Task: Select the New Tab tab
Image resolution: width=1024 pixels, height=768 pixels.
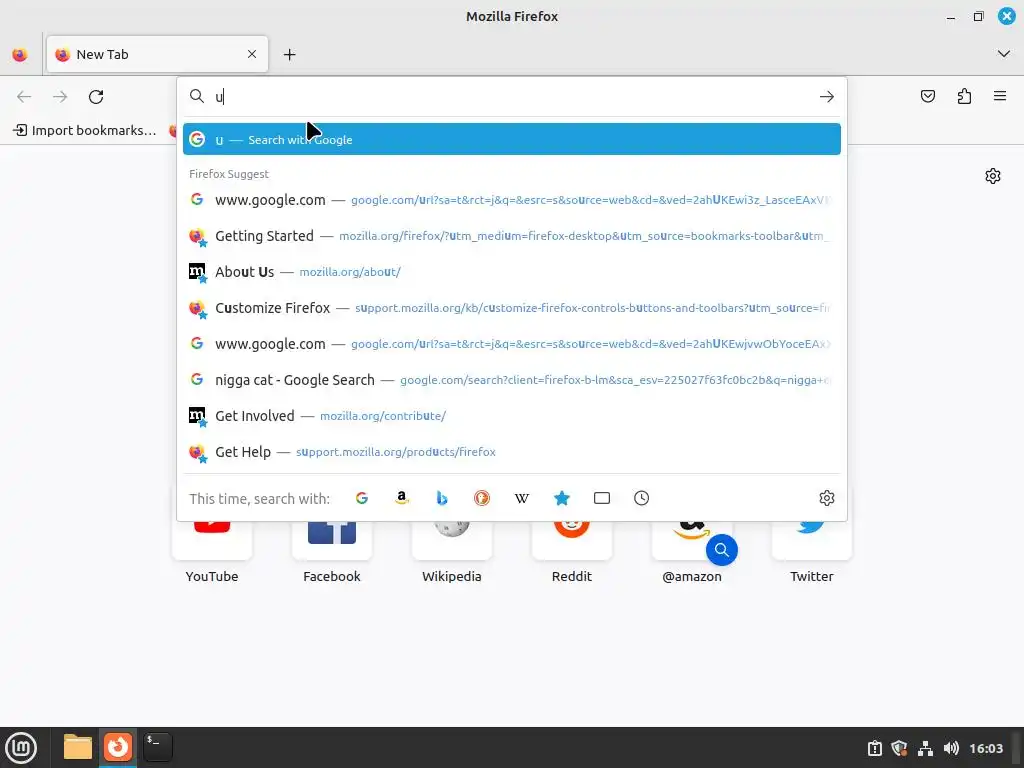Action: pos(157,54)
